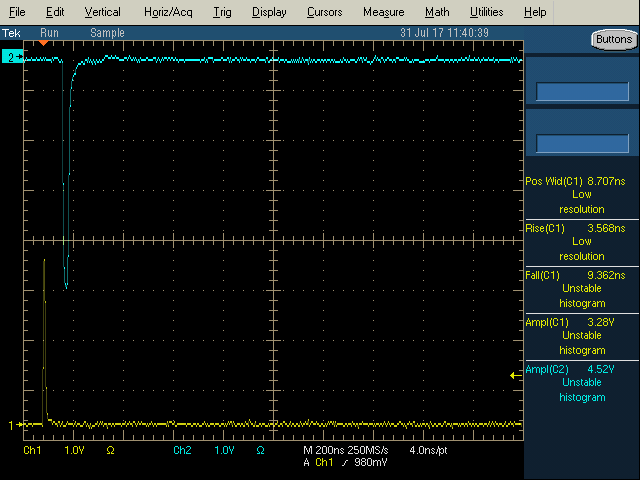Select the orange trigger position marker
640x480 pixels.
pyautogui.click(x=43, y=43)
